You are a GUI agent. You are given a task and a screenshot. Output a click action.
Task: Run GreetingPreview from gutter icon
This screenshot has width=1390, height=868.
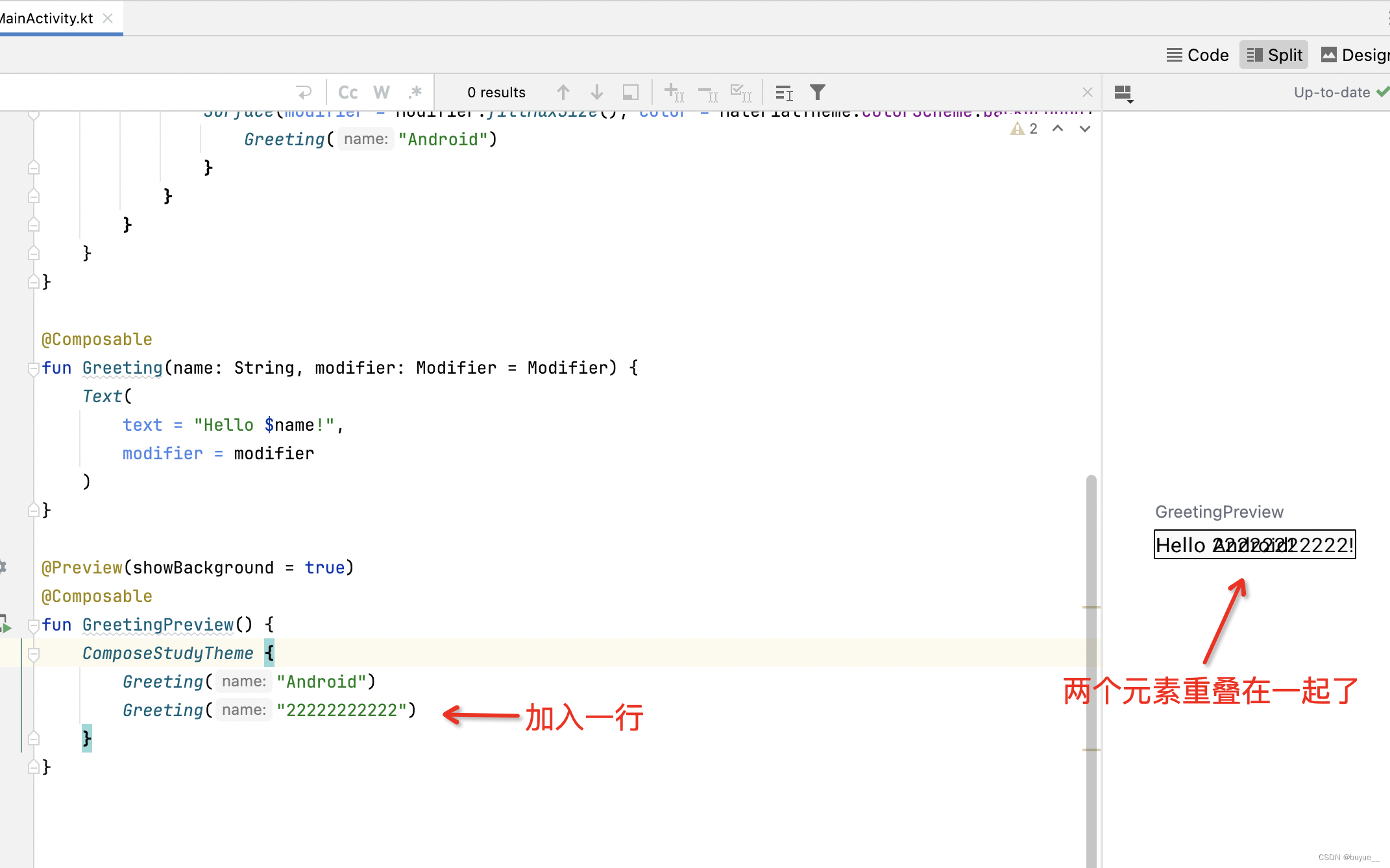pyautogui.click(x=5, y=625)
